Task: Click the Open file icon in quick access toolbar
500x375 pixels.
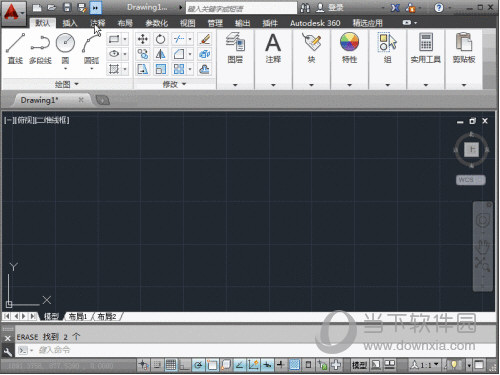Action: 52,7
